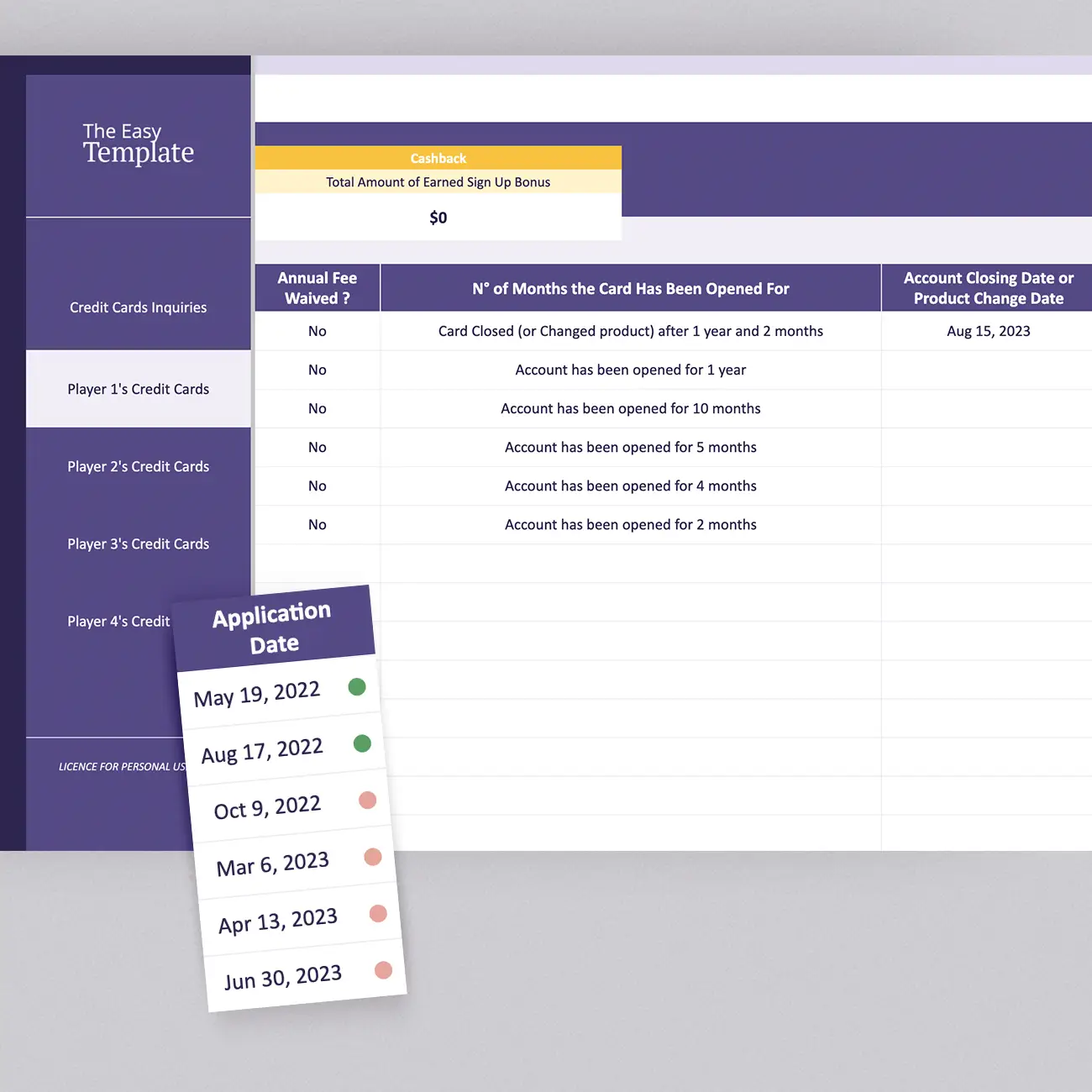Click the Application Date header
Viewport: 1092px width, 1092px height.
pos(273,627)
